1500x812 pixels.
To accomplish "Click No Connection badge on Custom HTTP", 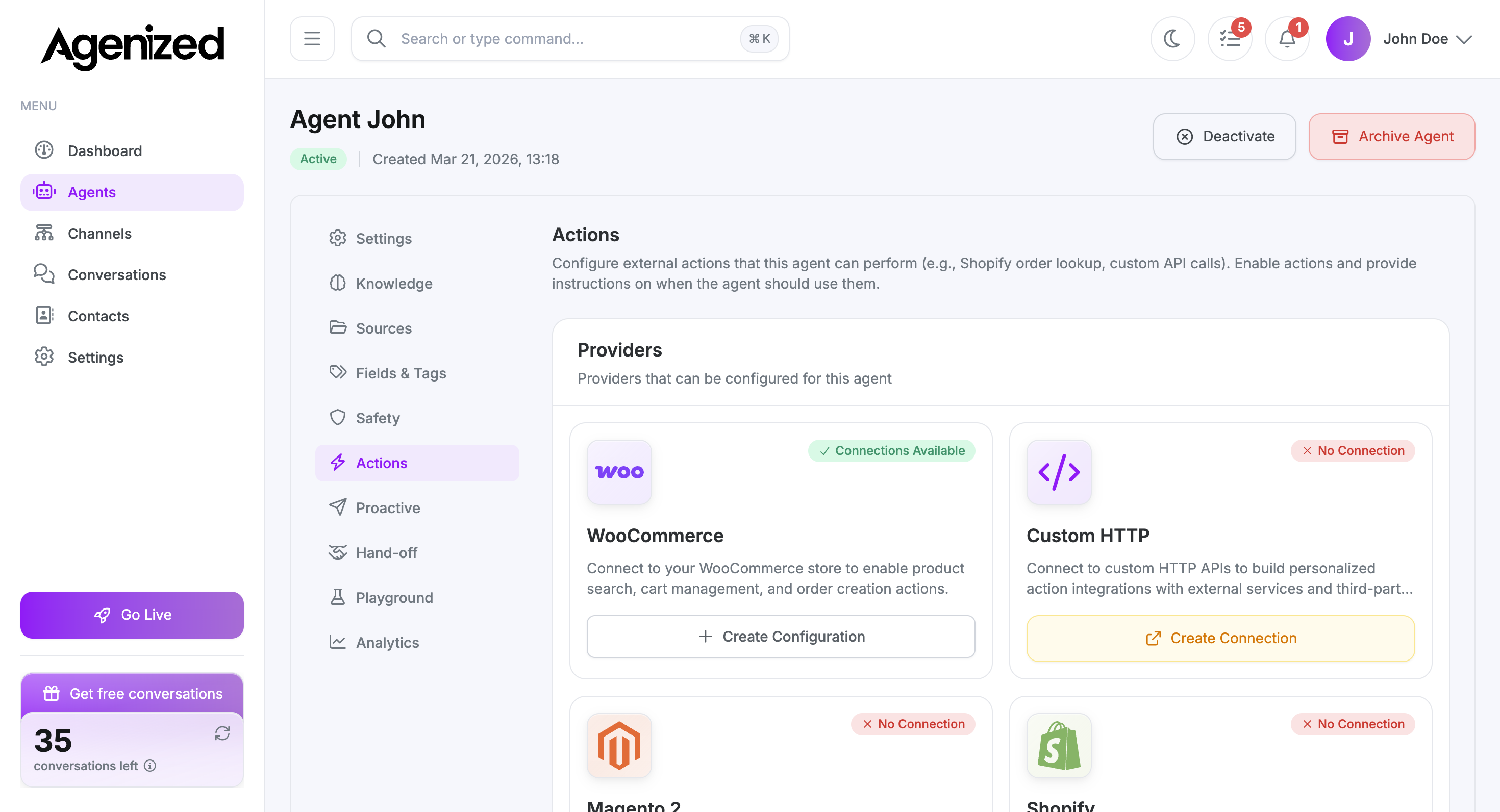I will tap(1353, 450).
